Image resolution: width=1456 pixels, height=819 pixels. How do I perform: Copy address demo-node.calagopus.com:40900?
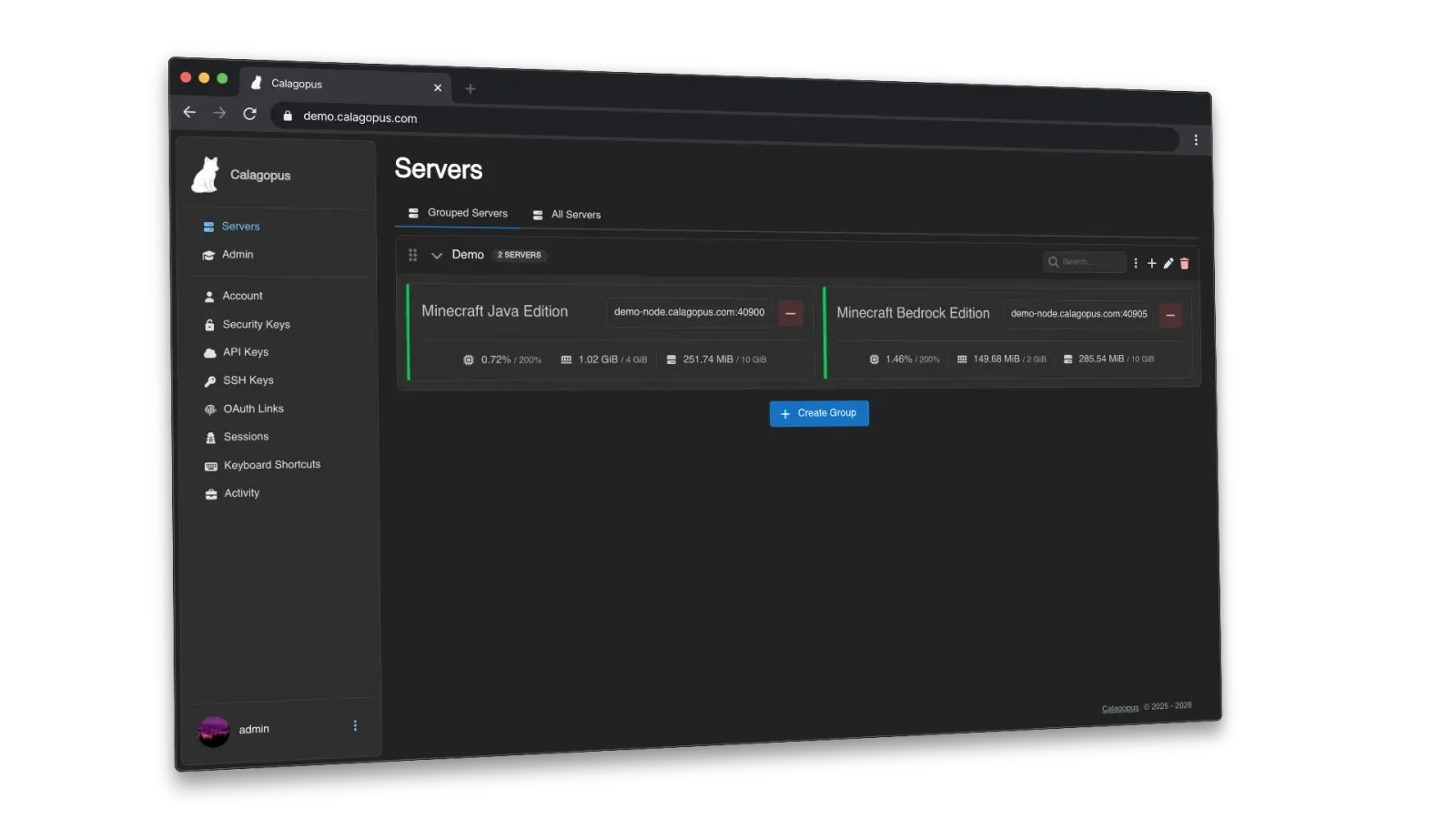tap(689, 312)
